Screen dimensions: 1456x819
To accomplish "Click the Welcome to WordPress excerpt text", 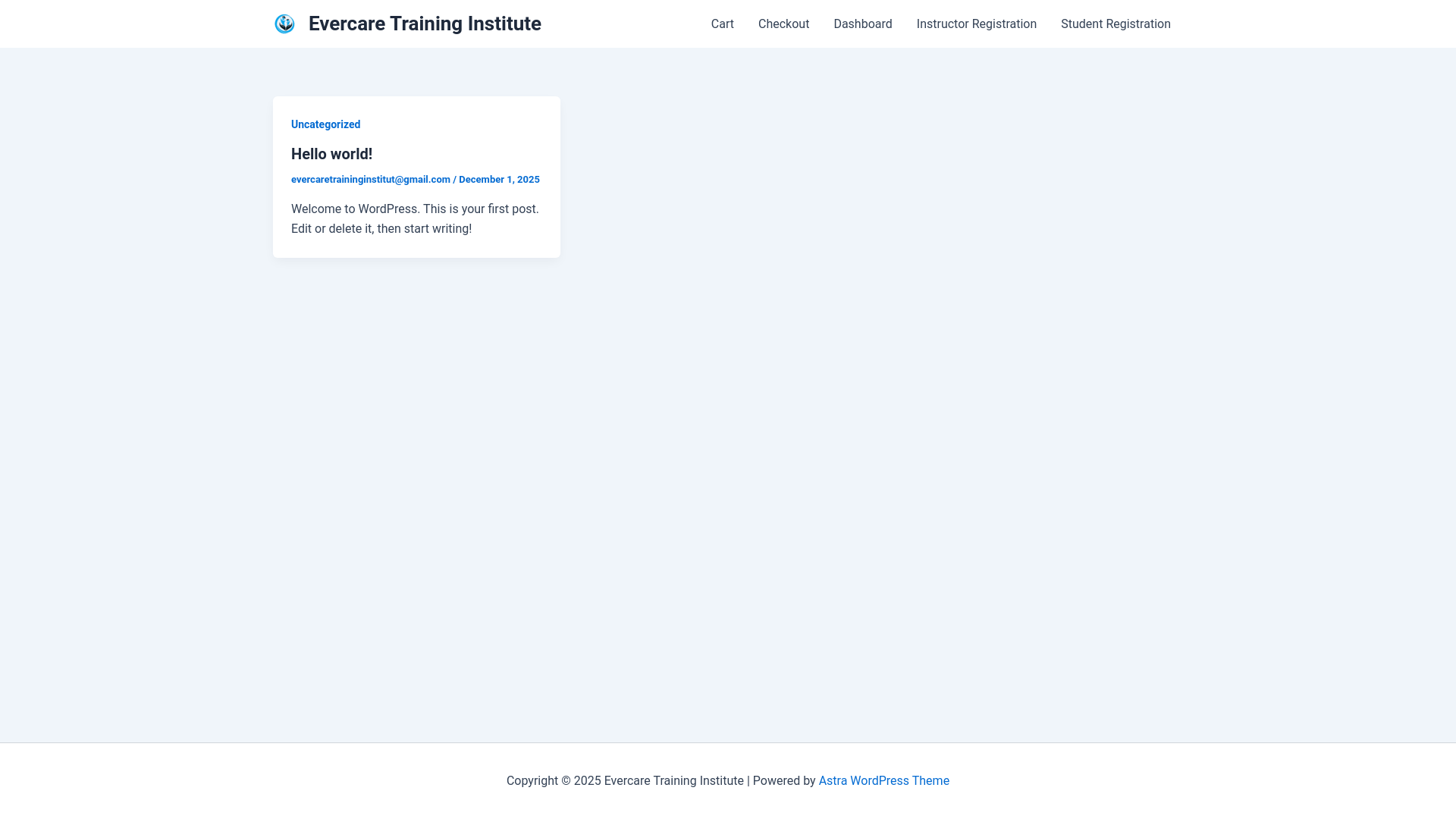I will pyautogui.click(x=416, y=218).
